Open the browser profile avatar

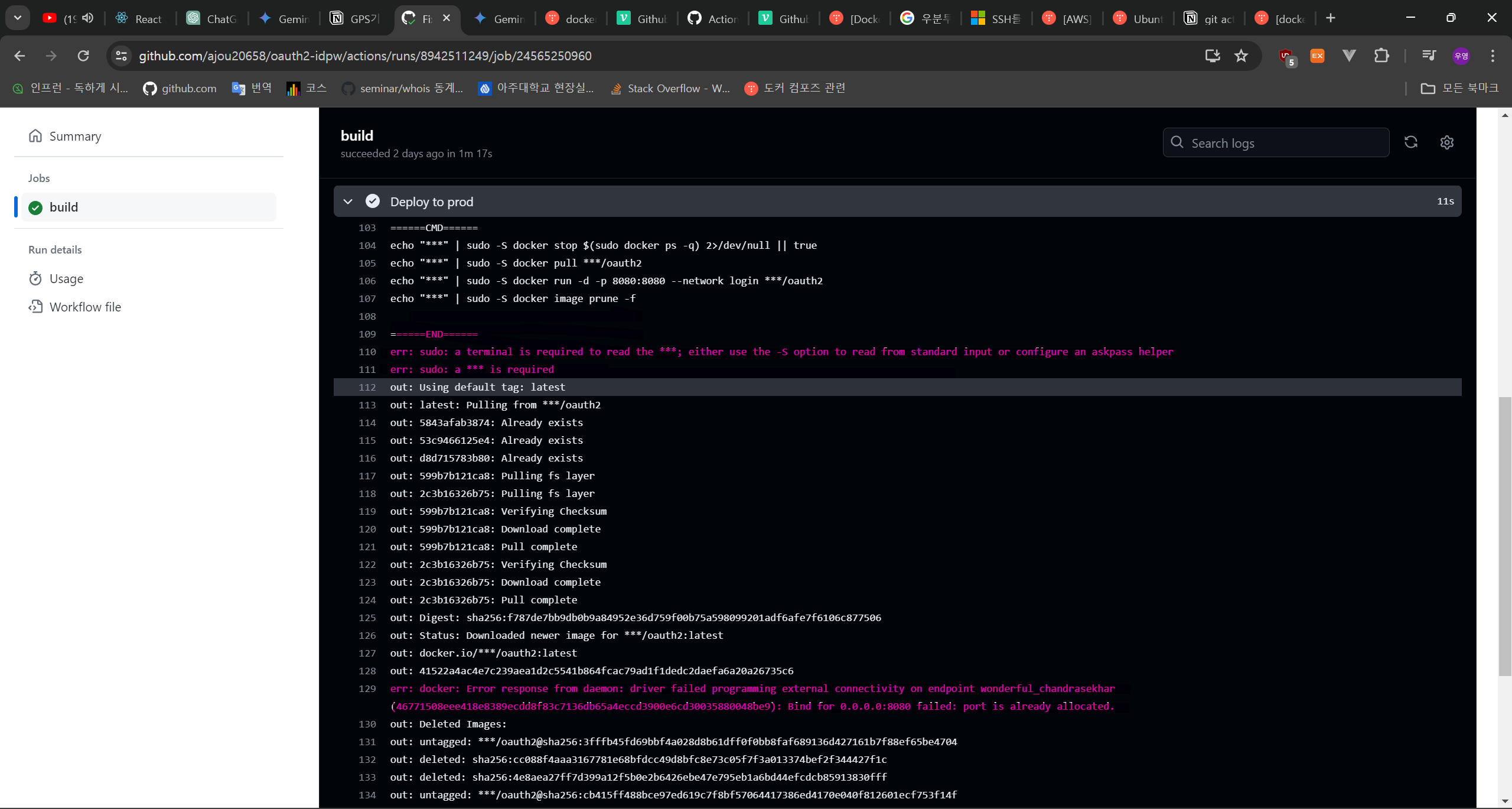tap(1460, 56)
